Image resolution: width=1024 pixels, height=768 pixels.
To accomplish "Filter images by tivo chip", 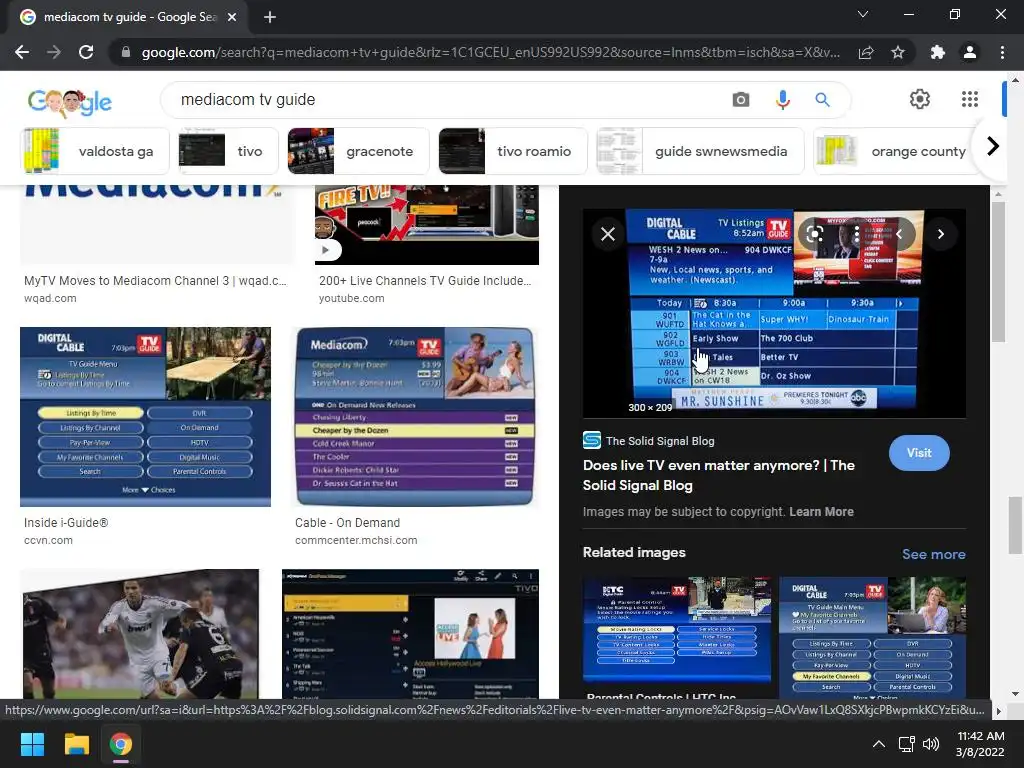I will click(x=229, y=152).
